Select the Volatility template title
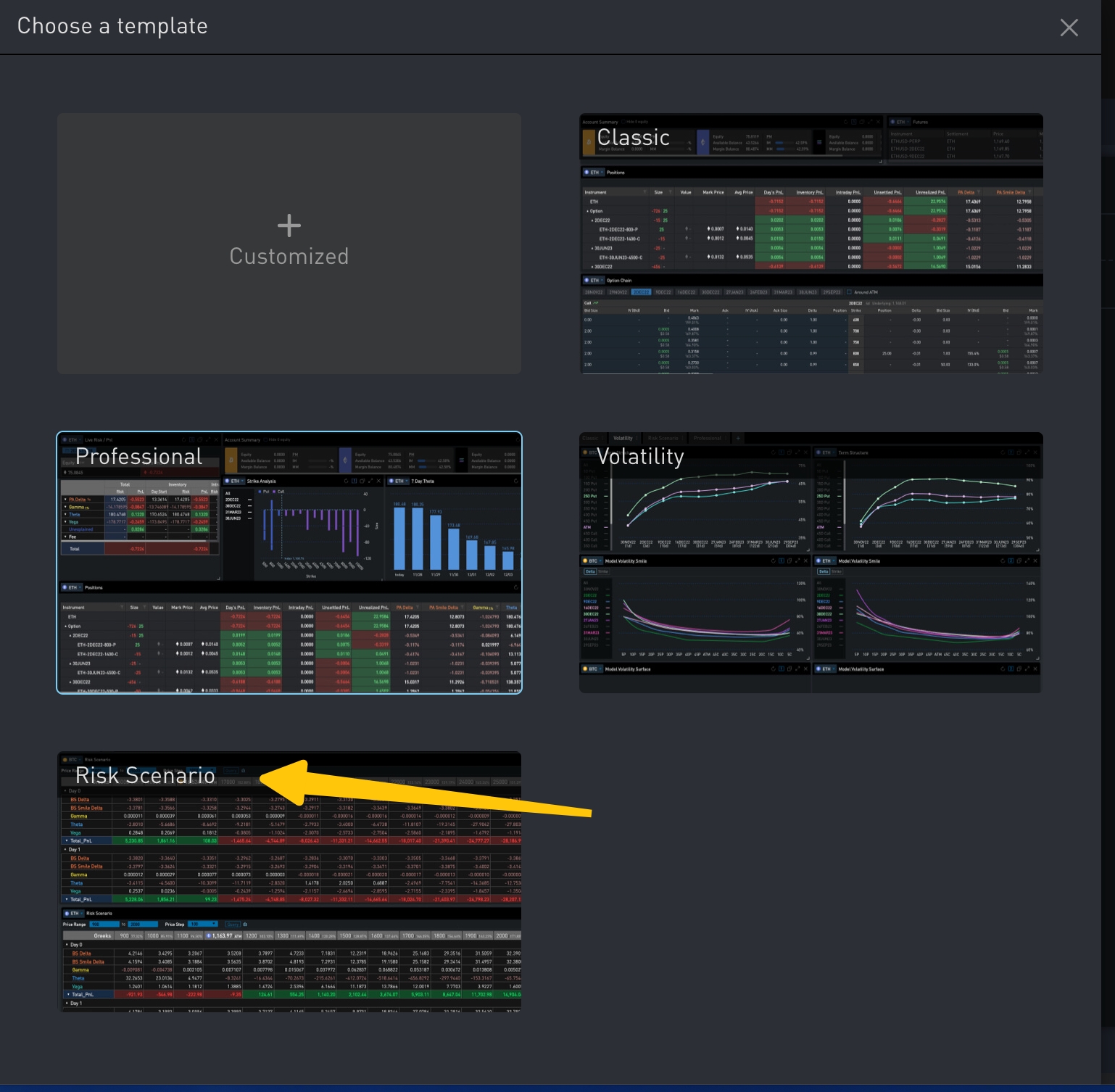1115x1092 pixels. pyautogui.click(x=640, y=456)
